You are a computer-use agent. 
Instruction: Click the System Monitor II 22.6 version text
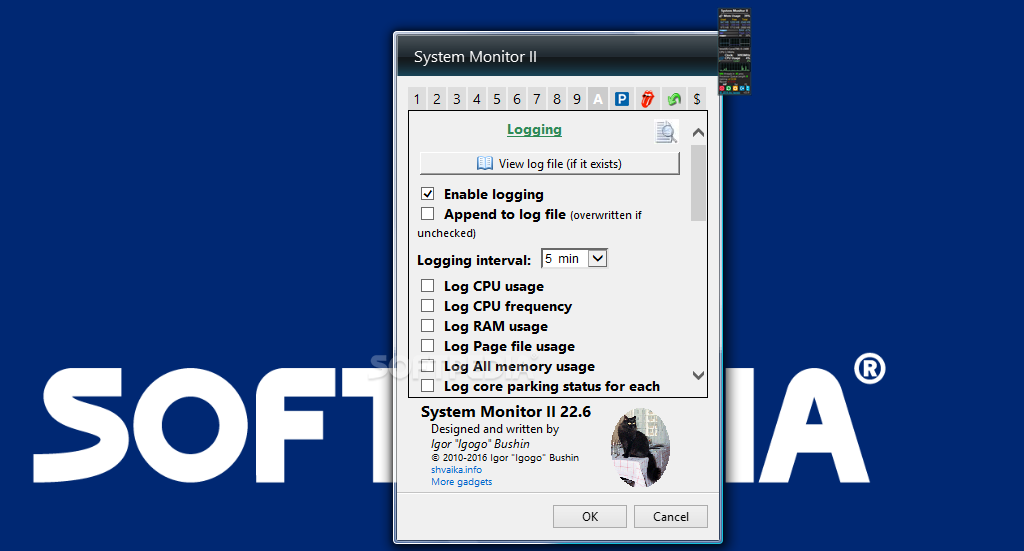click(506, 412)
